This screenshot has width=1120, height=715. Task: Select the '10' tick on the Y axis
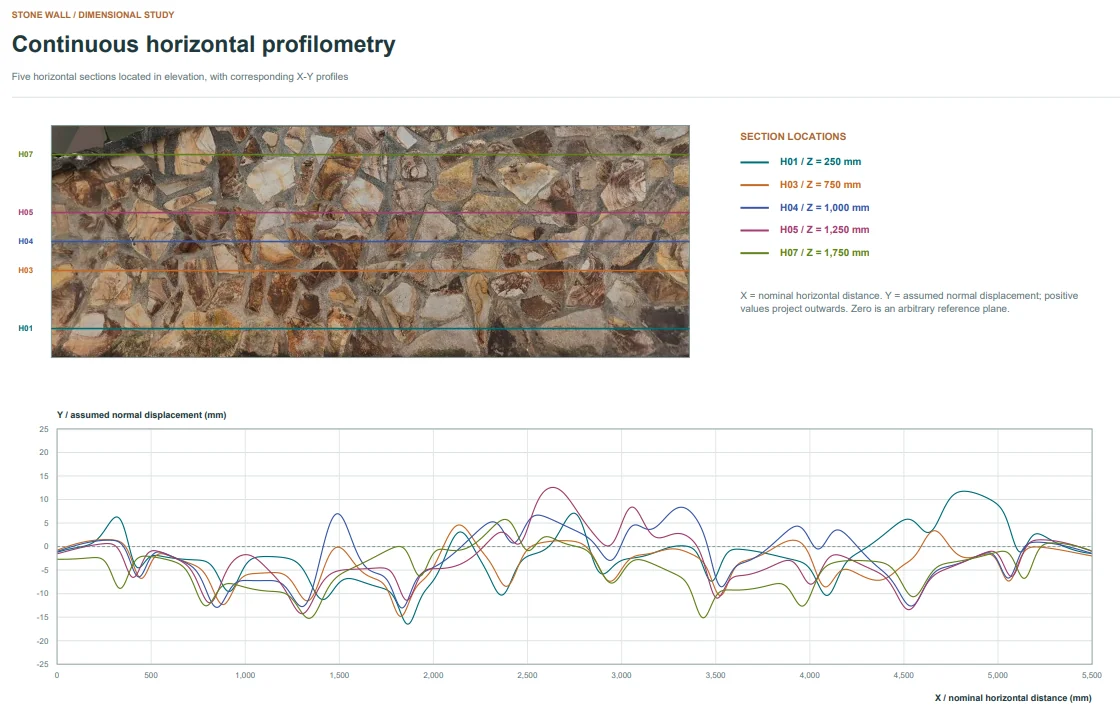point(44,499)
